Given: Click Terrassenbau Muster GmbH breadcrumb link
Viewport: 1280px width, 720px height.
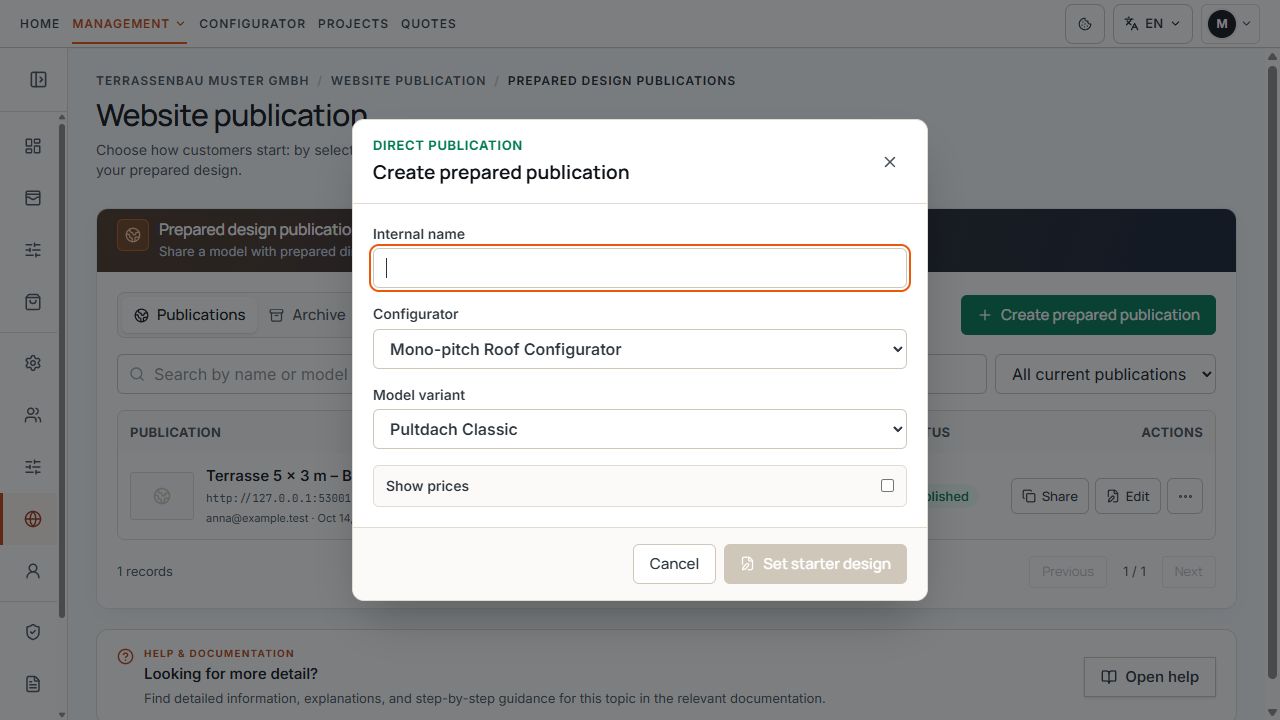Looking at the screenshot, I should (203, 80).
